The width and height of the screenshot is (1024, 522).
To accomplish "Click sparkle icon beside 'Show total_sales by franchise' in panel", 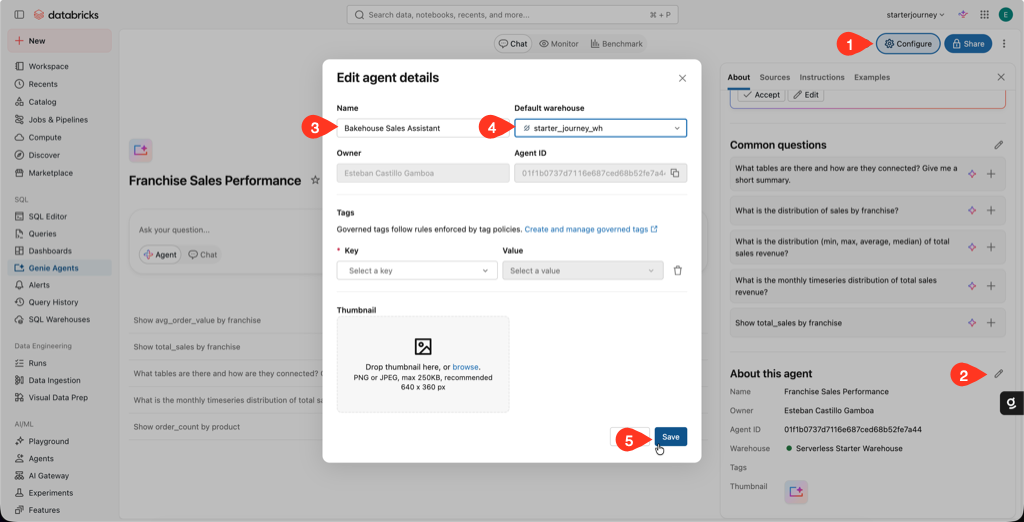I will point(972,323).
